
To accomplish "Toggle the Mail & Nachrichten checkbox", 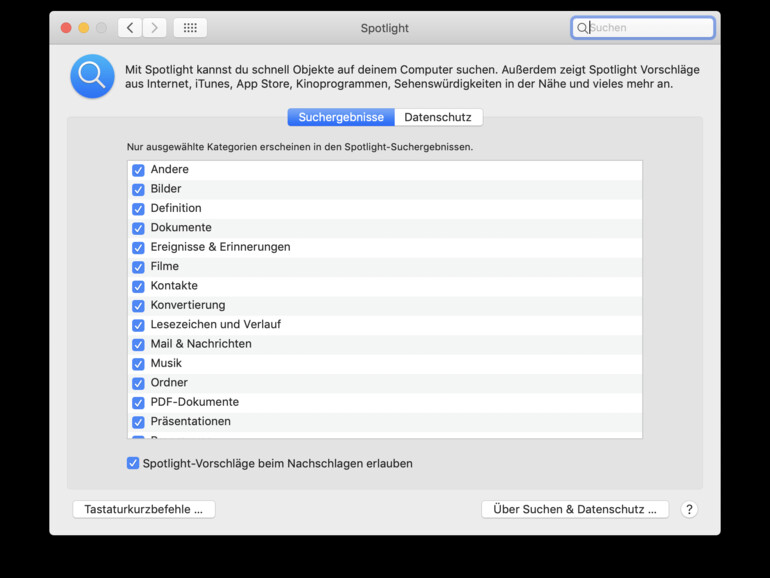I will 138,344.
